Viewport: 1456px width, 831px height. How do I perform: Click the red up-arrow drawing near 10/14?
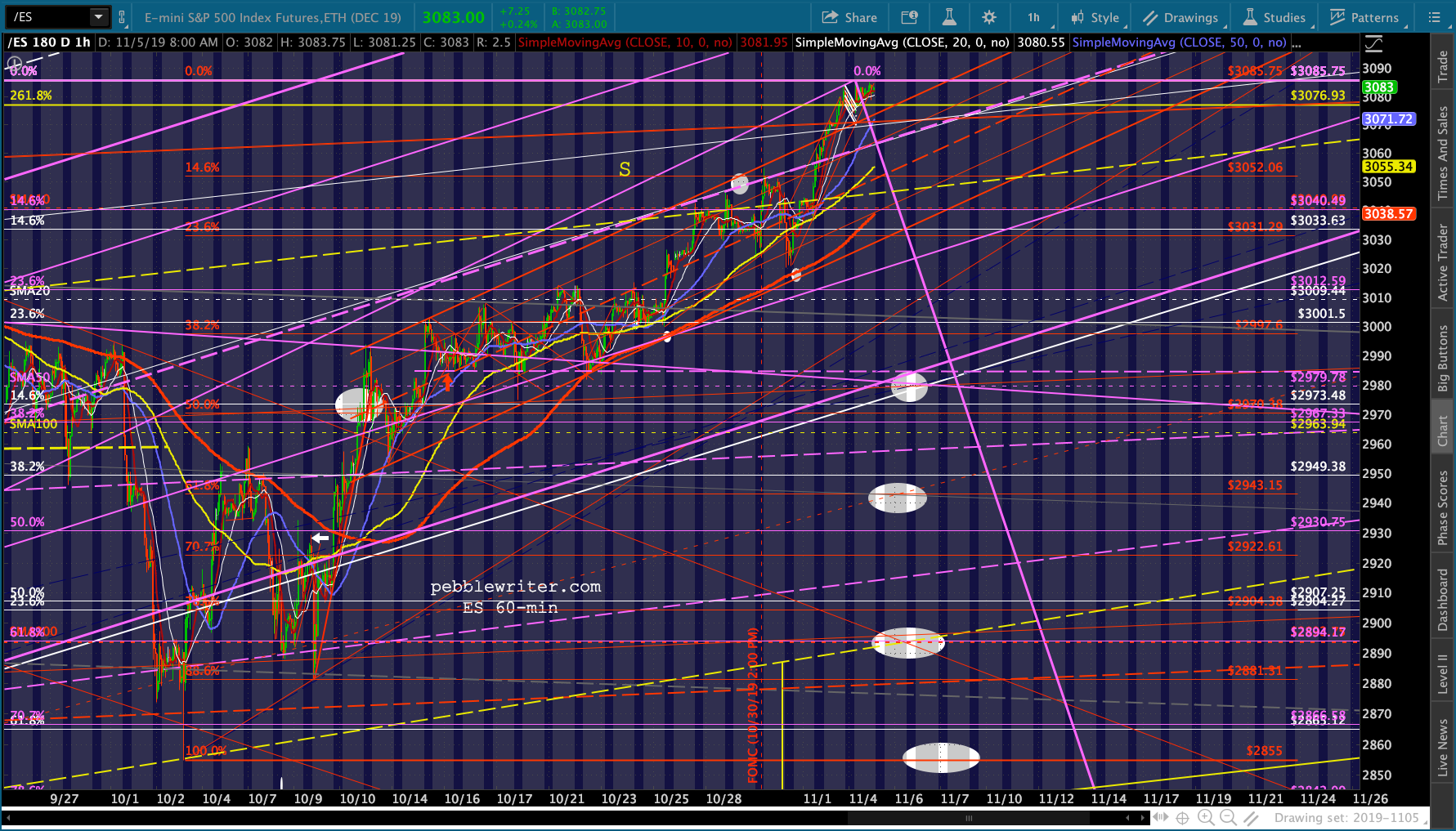pos(447,381)
